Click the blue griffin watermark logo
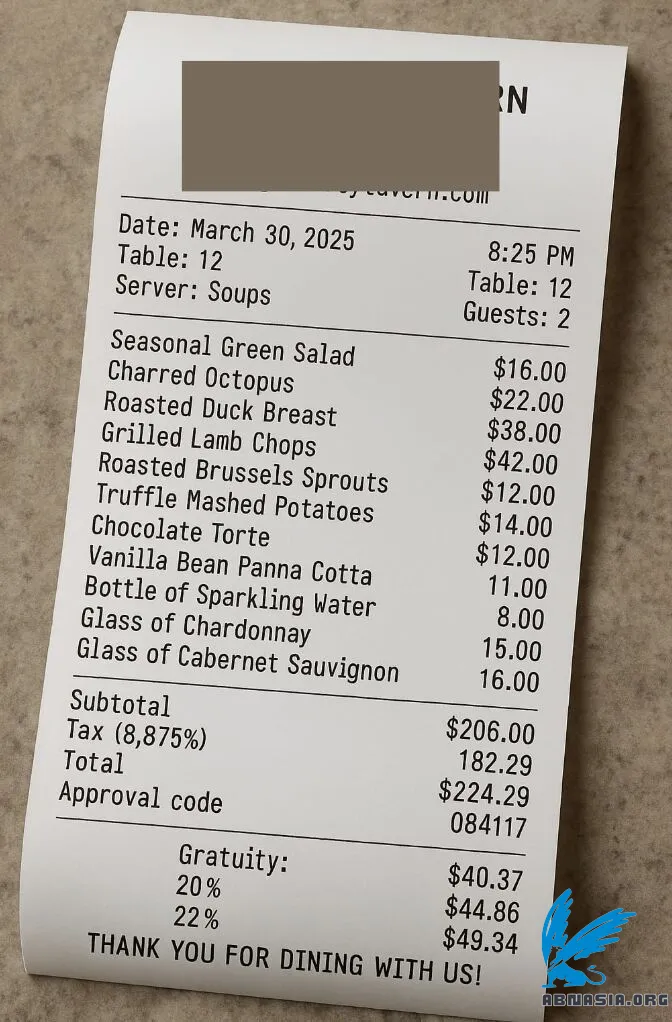This screenshot has width=672, height=1022. coord(587,939)
